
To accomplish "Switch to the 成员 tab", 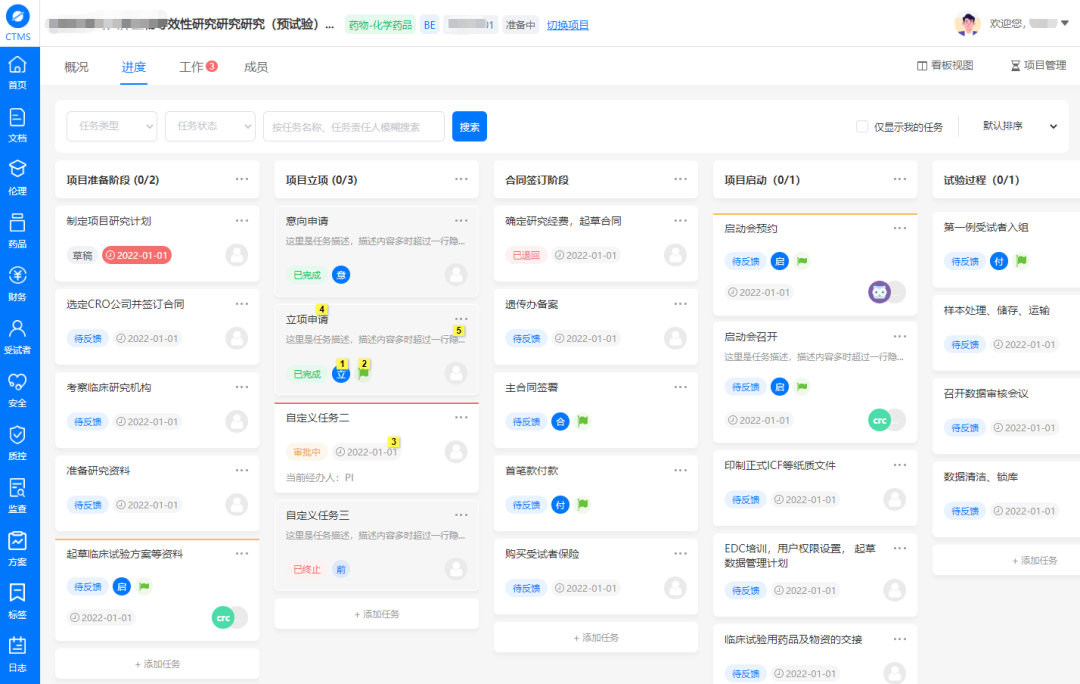I will click(x=256, y=67).
